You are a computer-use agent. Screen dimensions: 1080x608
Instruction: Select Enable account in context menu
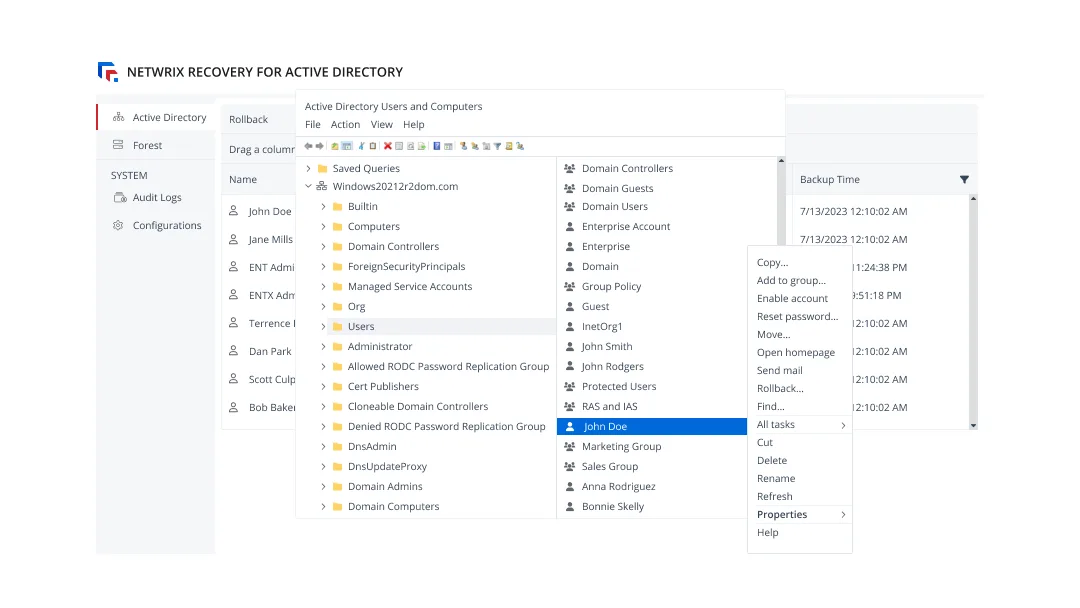coord(792,299)
